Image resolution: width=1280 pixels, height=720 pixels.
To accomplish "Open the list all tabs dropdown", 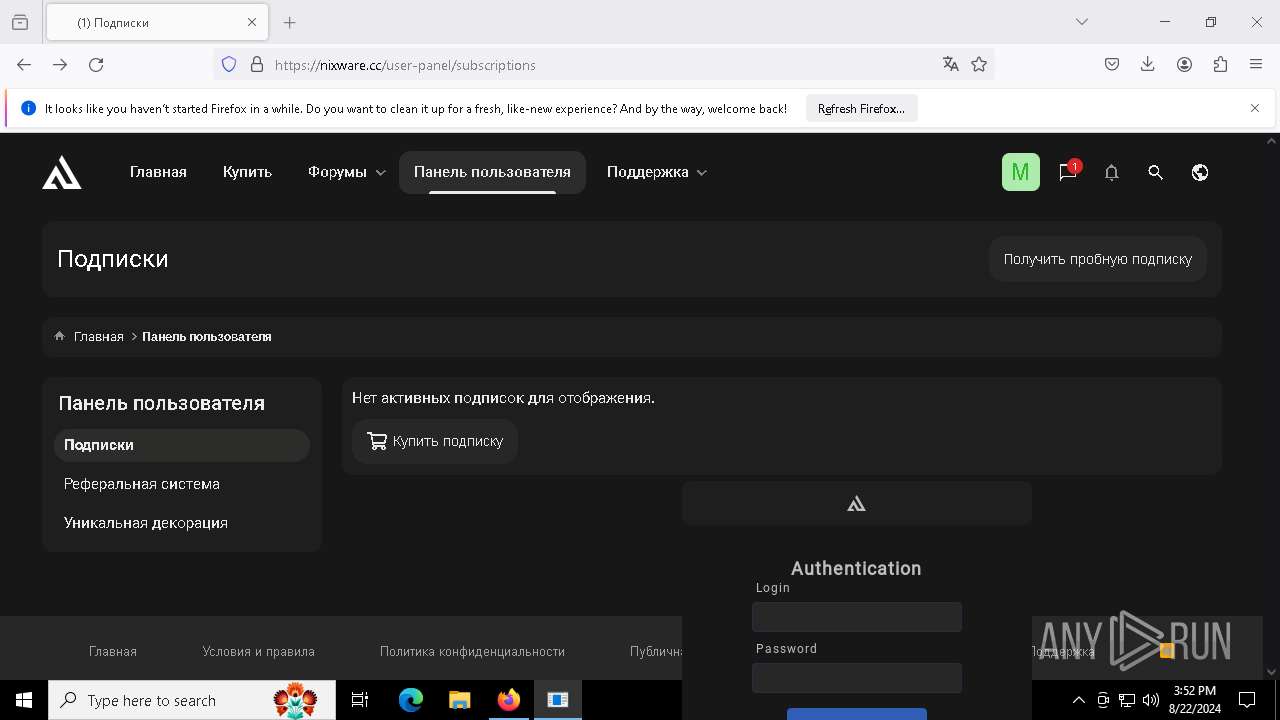I will click(1082, 22).
